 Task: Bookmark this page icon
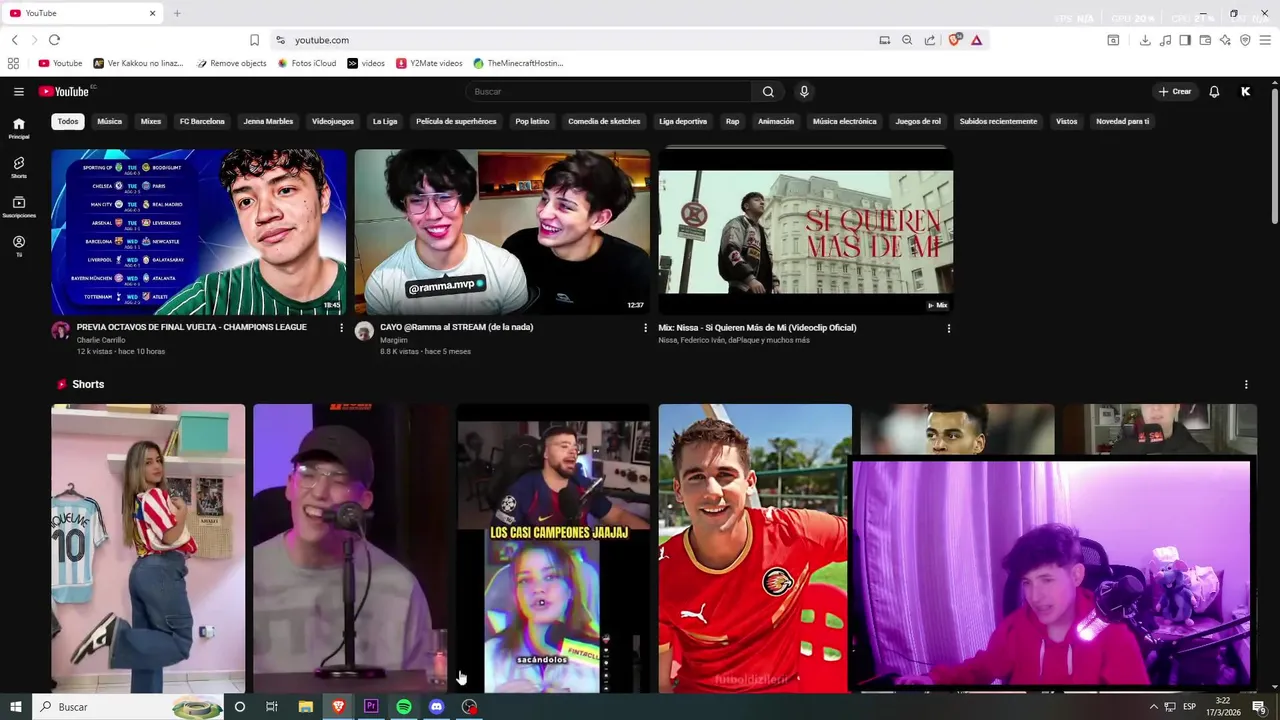[254, 40]
